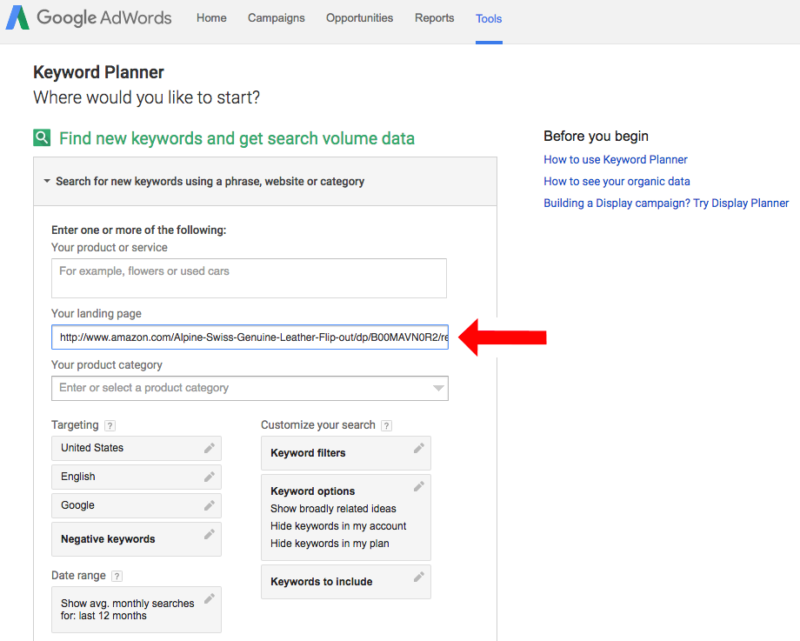
Task: Open the Reports tab
Action: pyautogui.click(x=434, y=18)
